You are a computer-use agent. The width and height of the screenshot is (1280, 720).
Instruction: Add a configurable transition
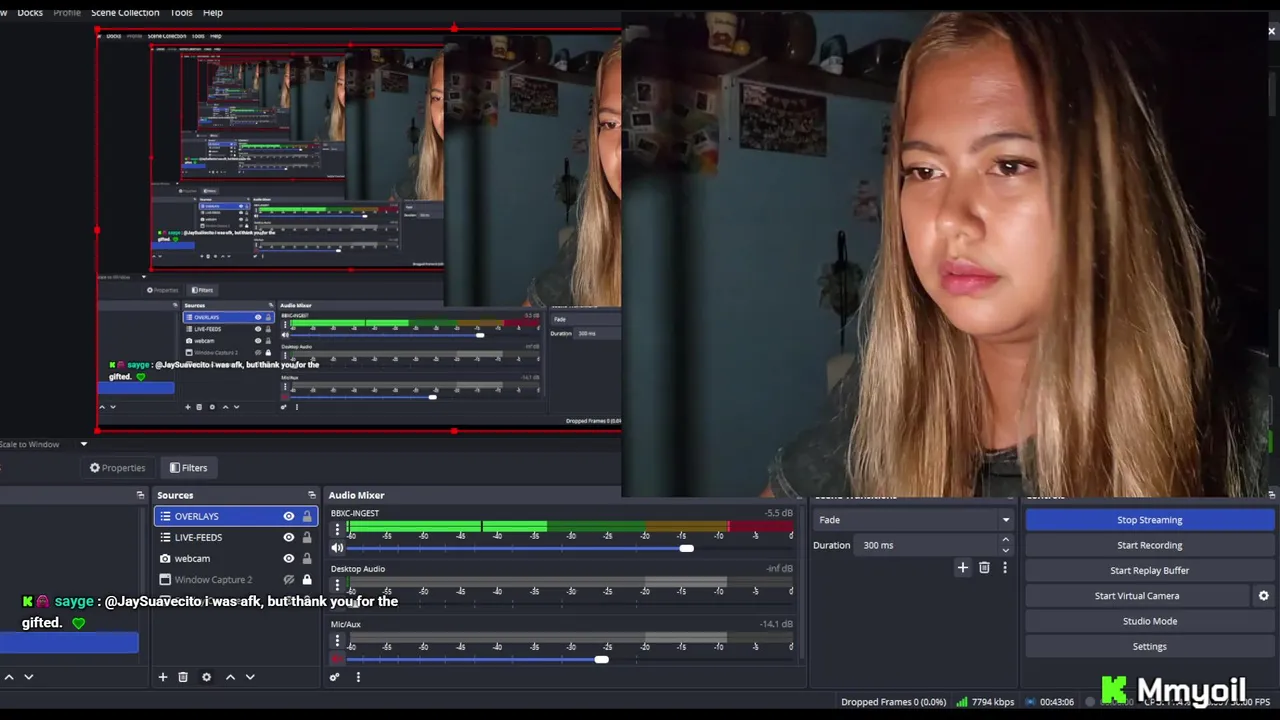point(963,568)
